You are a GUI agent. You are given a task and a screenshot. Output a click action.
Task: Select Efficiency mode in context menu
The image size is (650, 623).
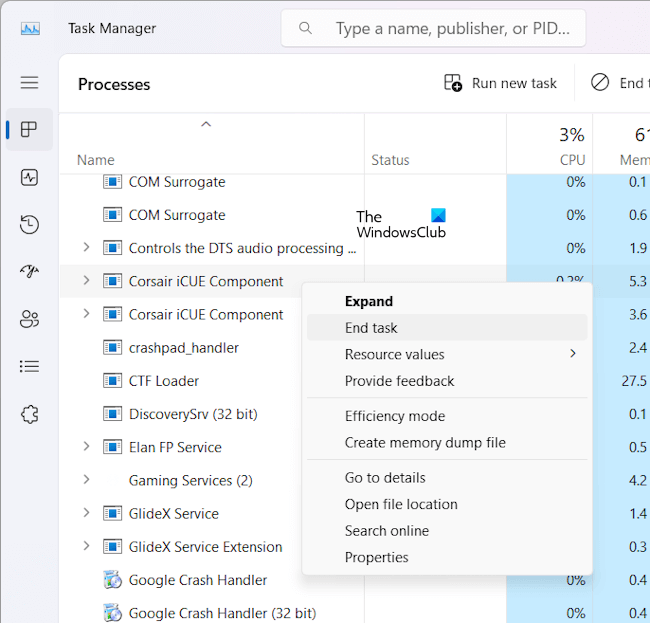click(395, 416)
